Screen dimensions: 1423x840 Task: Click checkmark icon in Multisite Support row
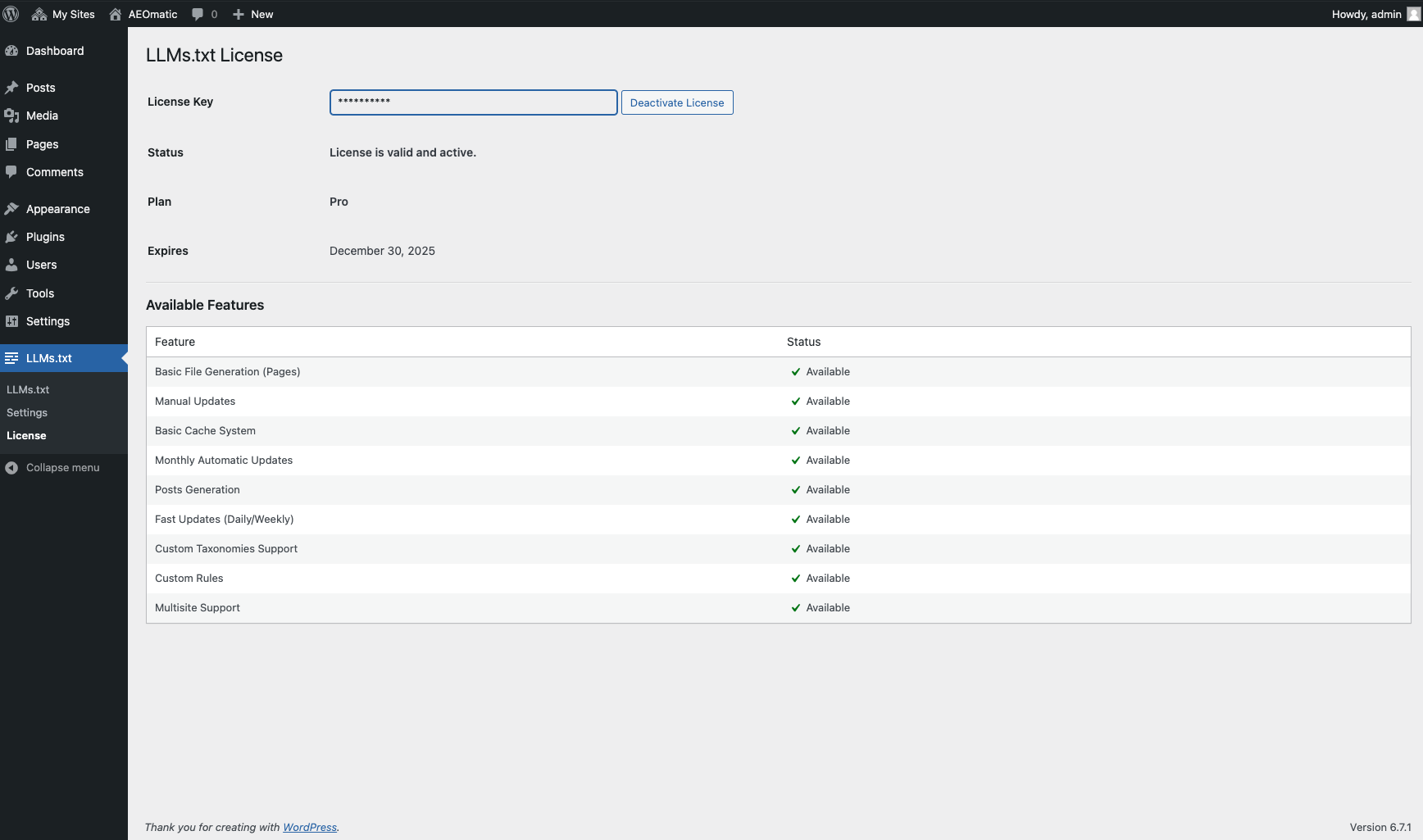795,608
